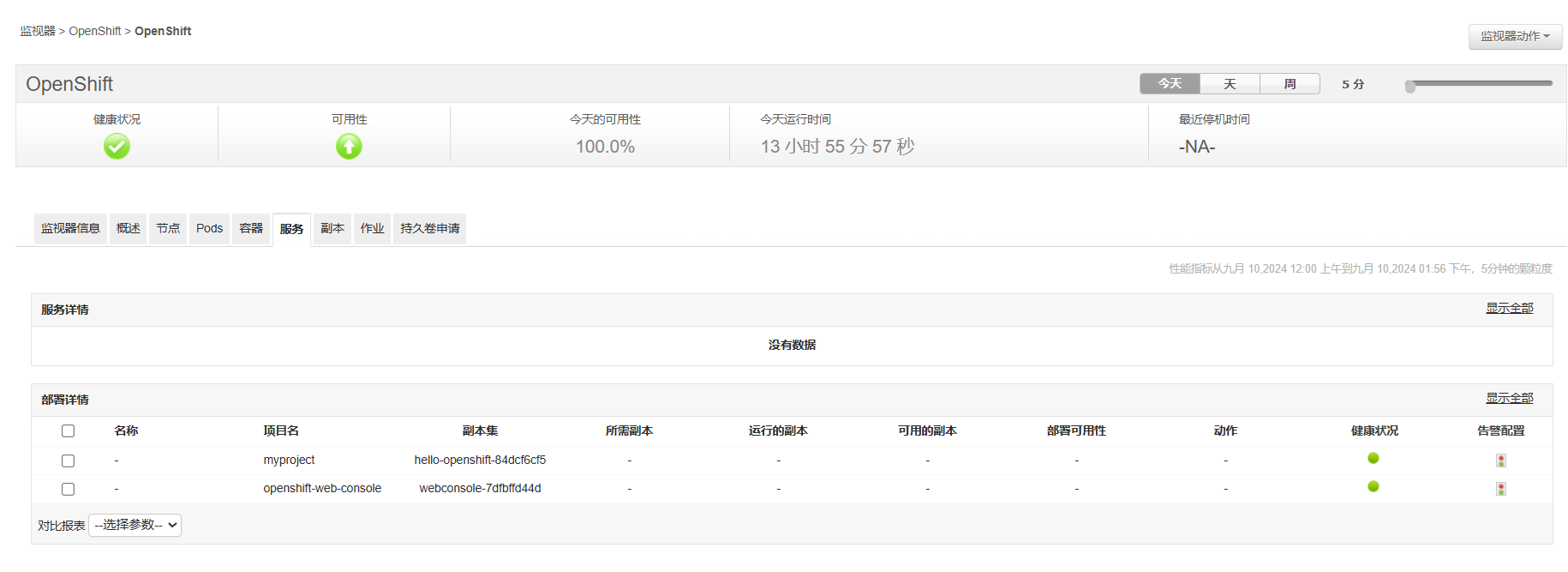Screen dimensions: 1568x572
Task: Click the green health status checkmark icon
Action: 117,147
